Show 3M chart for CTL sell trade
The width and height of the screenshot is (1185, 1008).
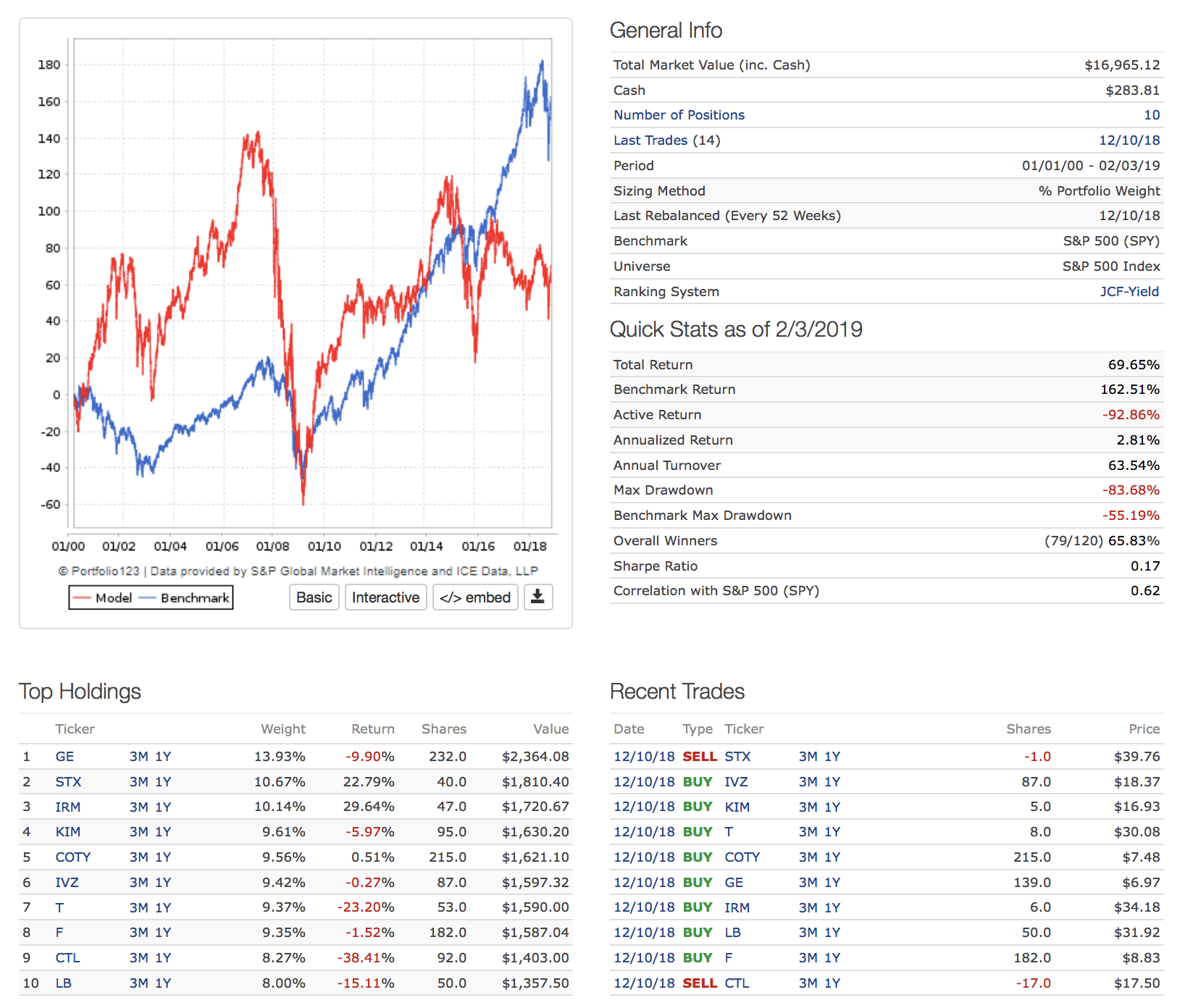808,983
